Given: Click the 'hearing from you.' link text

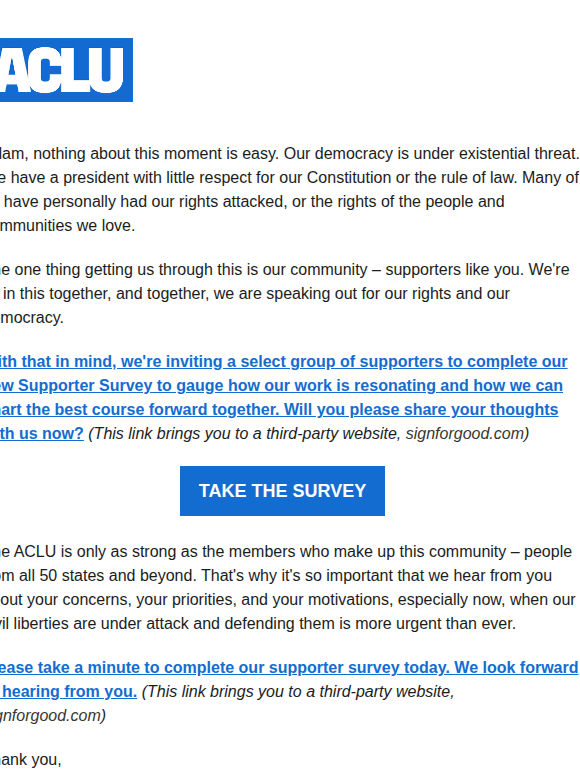Looking at the screenshot, I should click(x=69, y=692).
